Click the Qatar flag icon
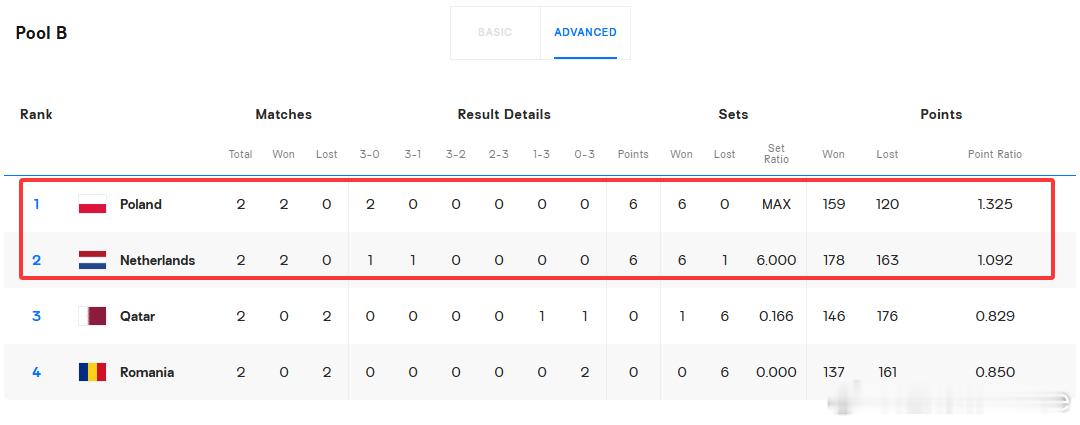Screen dimensions: 1080x425 92,316
